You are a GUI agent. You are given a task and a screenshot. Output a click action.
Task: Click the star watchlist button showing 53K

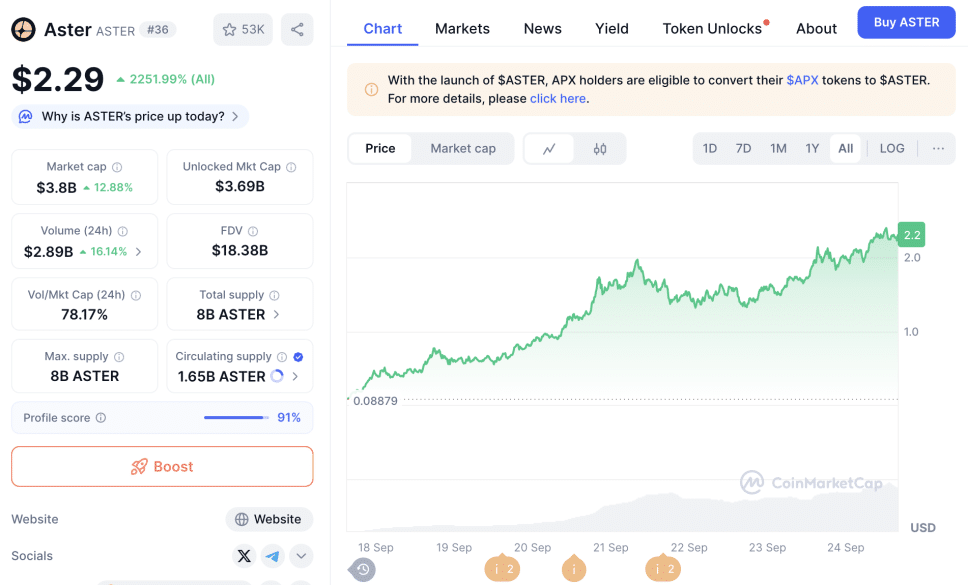click(243, 30)
